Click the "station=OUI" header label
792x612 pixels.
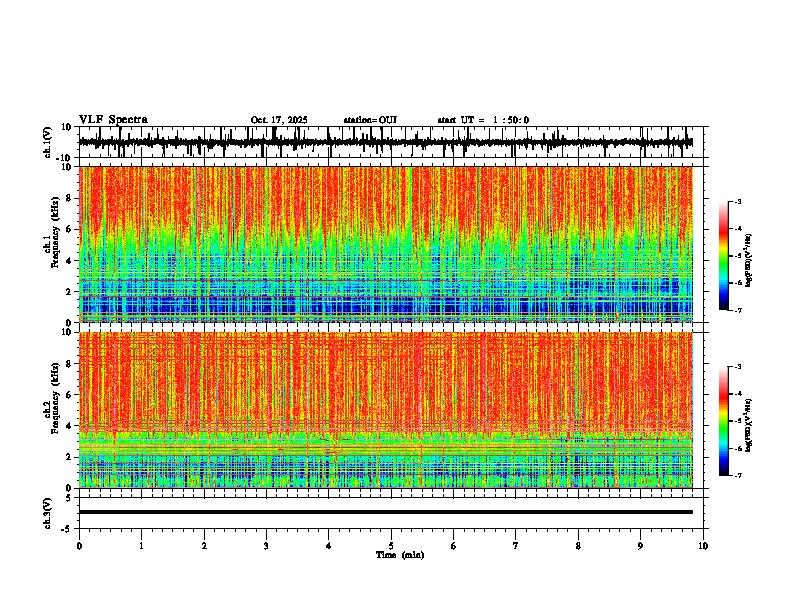coord(370,120)
